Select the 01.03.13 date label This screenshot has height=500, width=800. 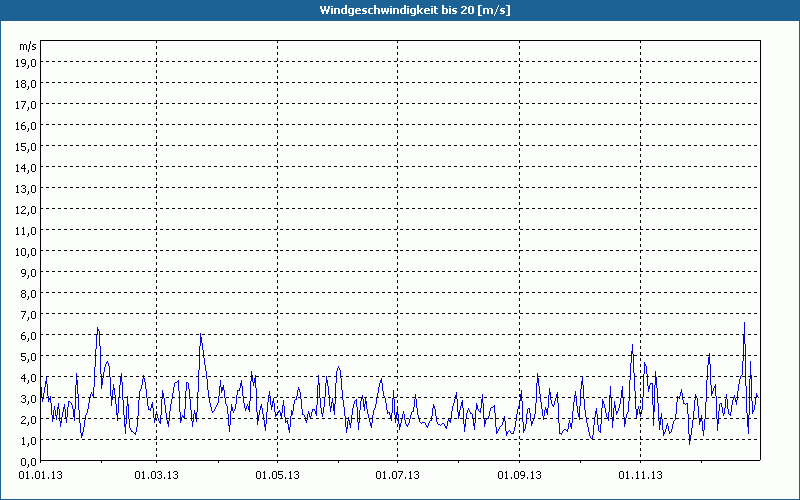157,476
